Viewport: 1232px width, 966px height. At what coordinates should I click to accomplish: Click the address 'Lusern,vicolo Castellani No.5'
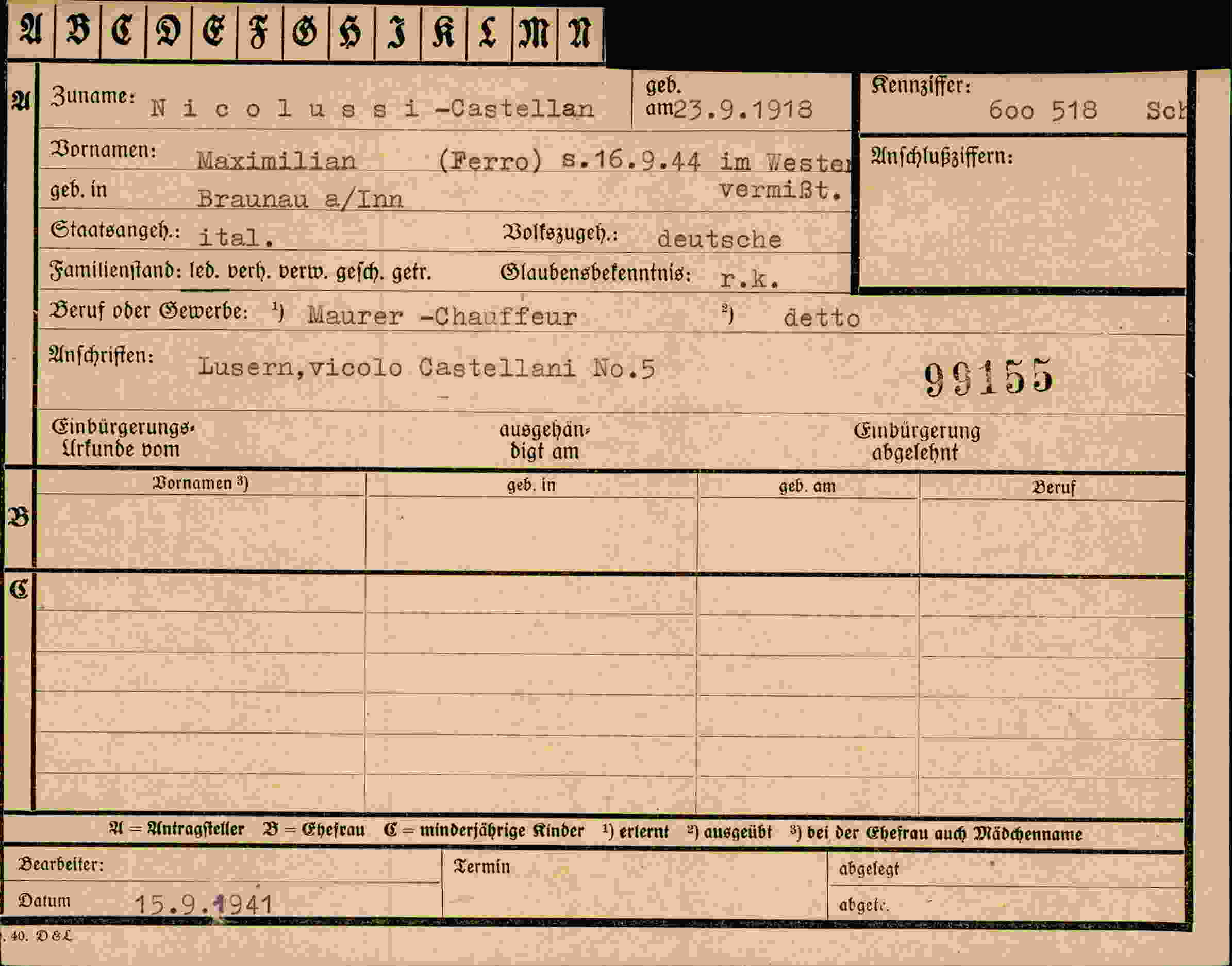(x=427, y=368)
